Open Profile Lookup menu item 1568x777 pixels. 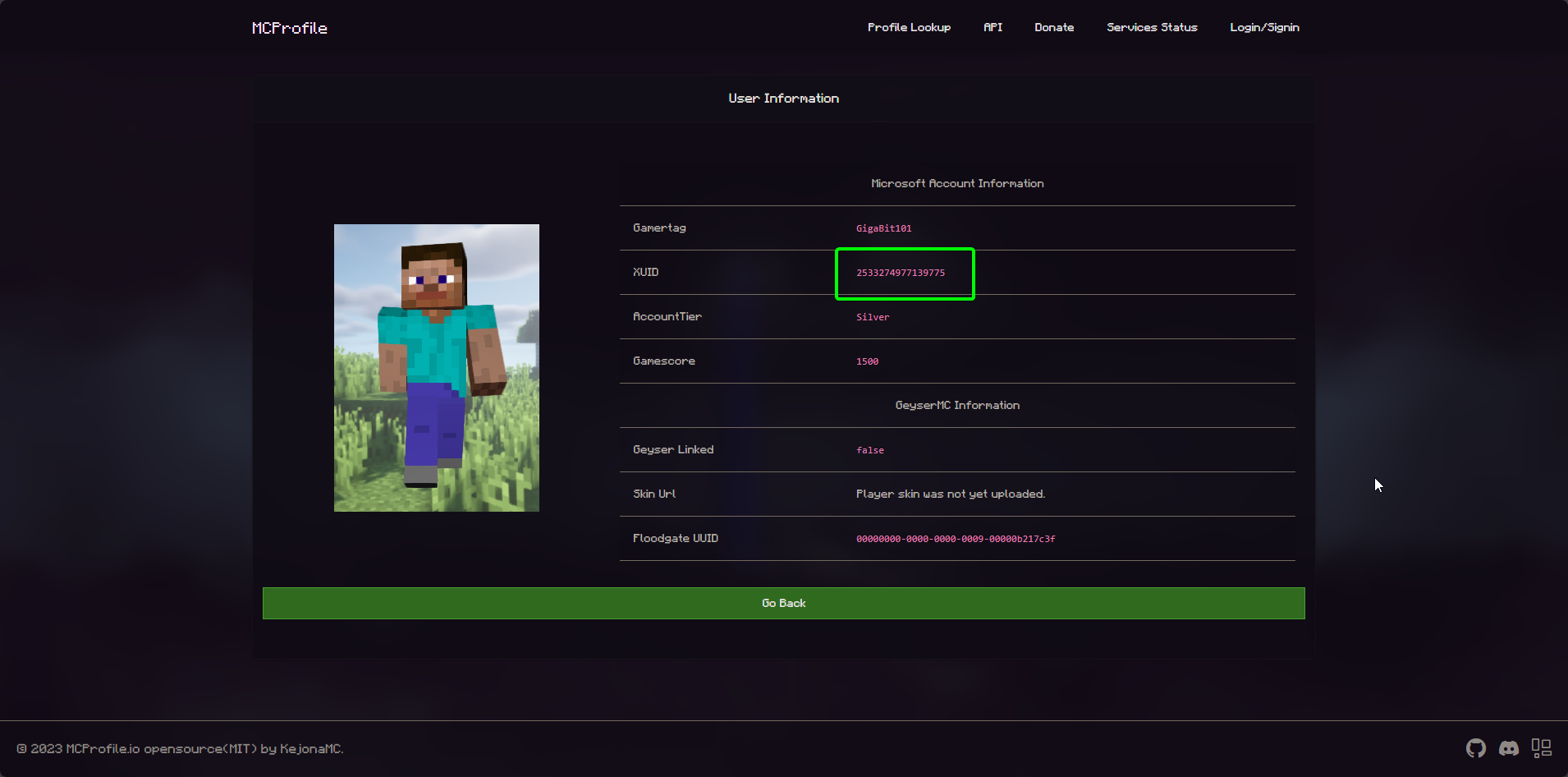pyautogui.click(x=909, y=27)
